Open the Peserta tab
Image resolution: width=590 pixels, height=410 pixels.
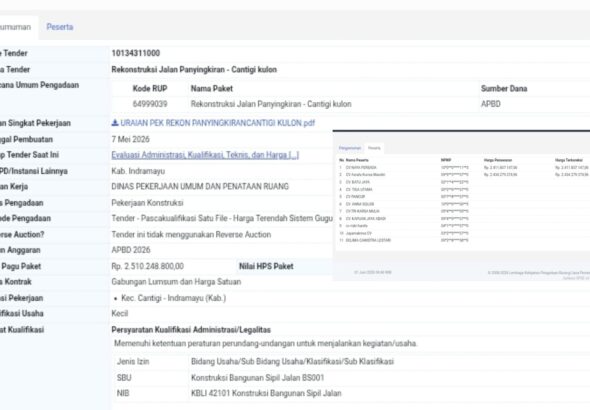[x=59, y=27]
